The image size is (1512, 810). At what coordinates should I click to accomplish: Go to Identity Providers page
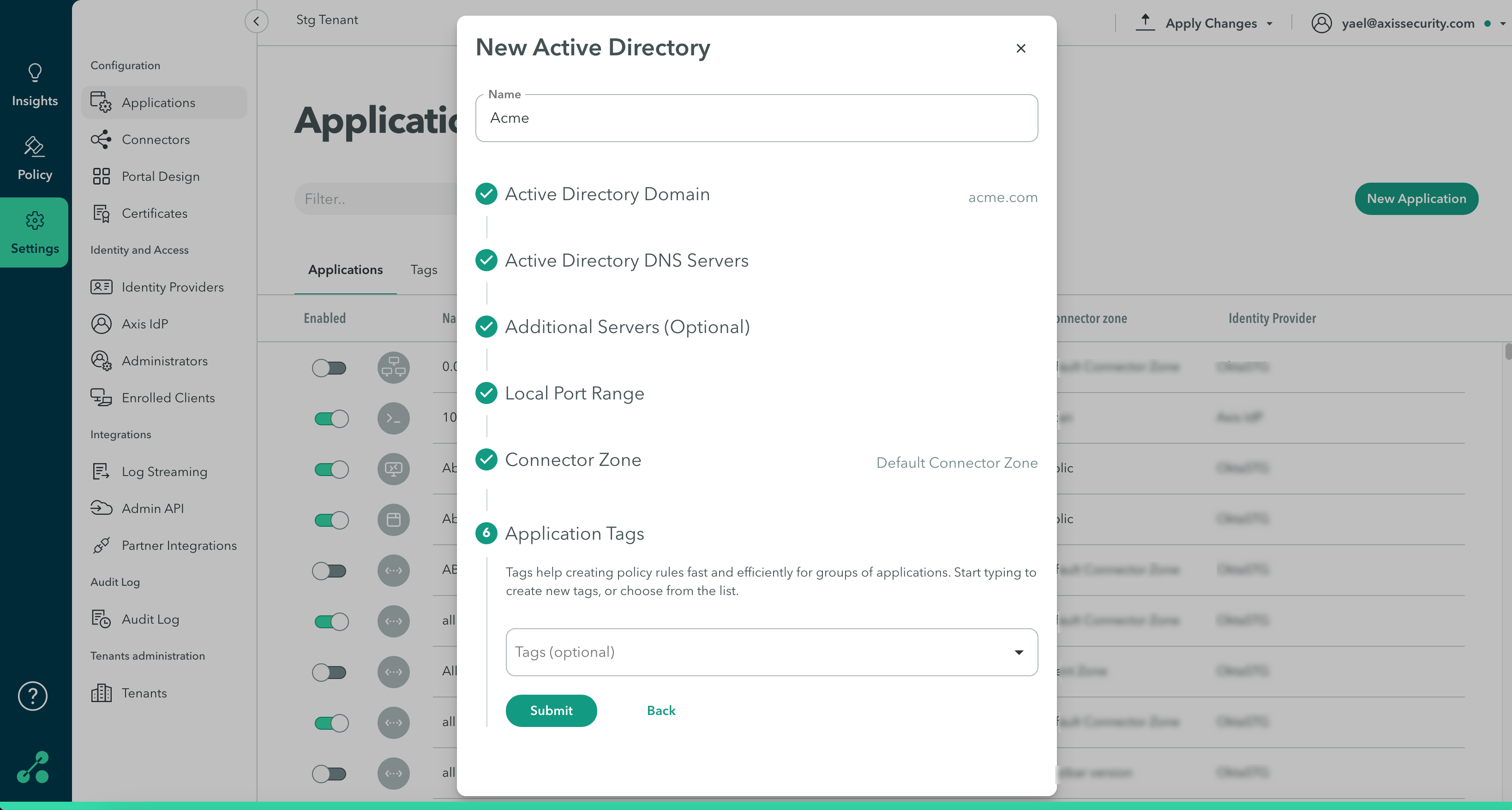pyautogui.click(x=172, y=287)
